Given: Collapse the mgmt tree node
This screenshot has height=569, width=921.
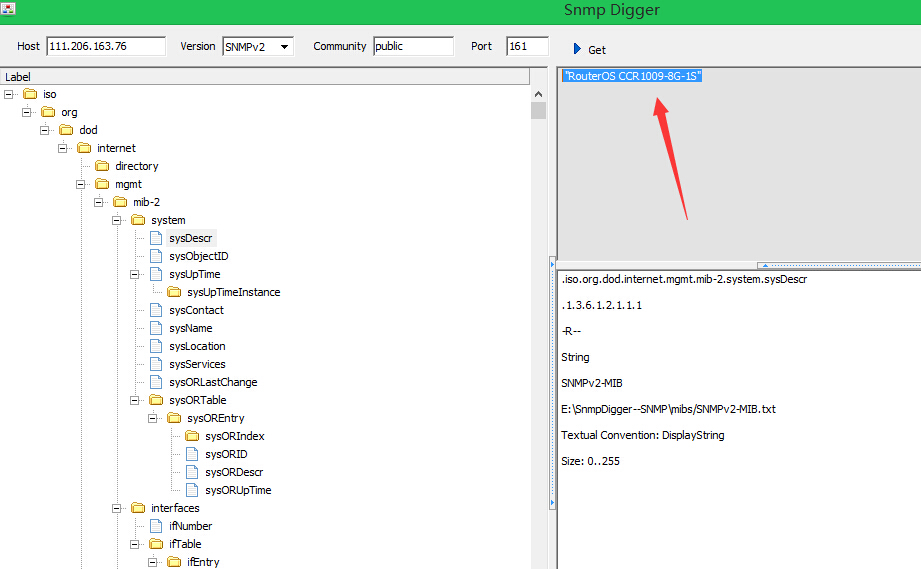Looking at the screenshot, I should [x=80, y=184].
